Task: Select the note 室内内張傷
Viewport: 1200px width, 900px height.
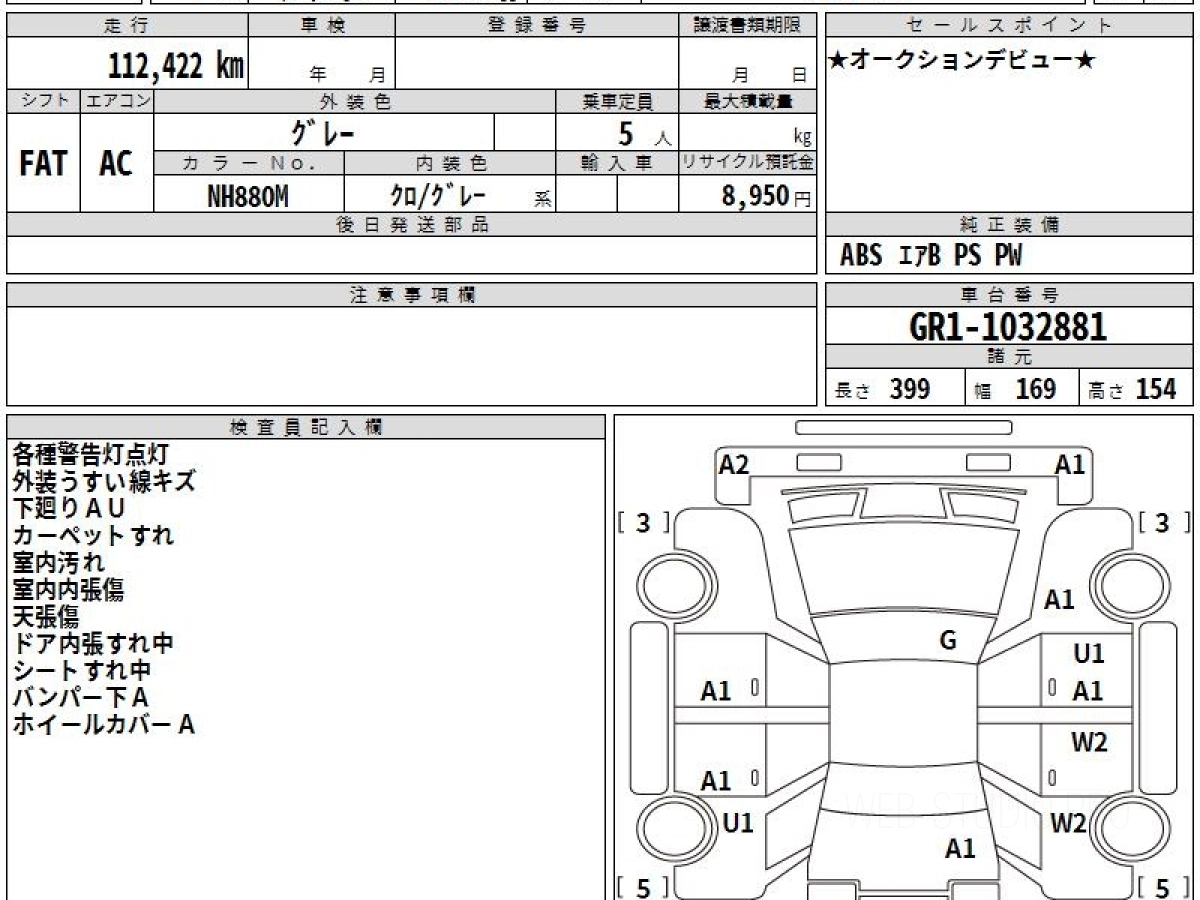Action: (68, 589)
